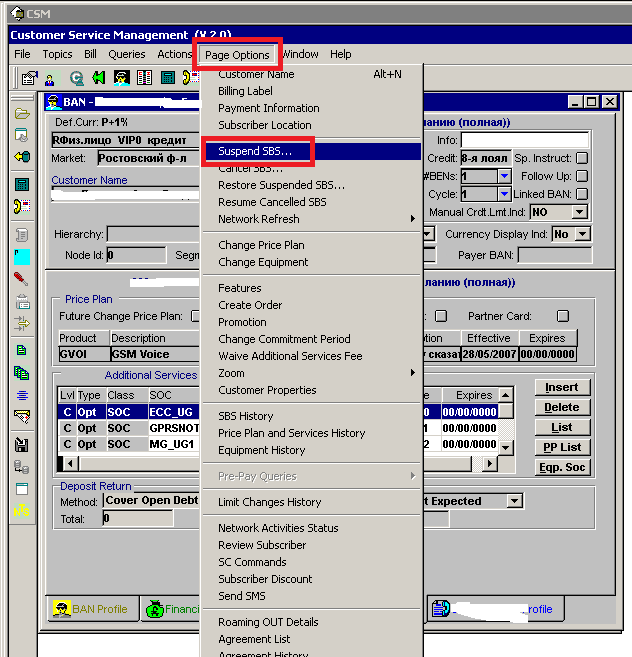632x657 pixels.
Task: Click the yellow arrow database icon in sidebar
Action: (x=22, y=157)
